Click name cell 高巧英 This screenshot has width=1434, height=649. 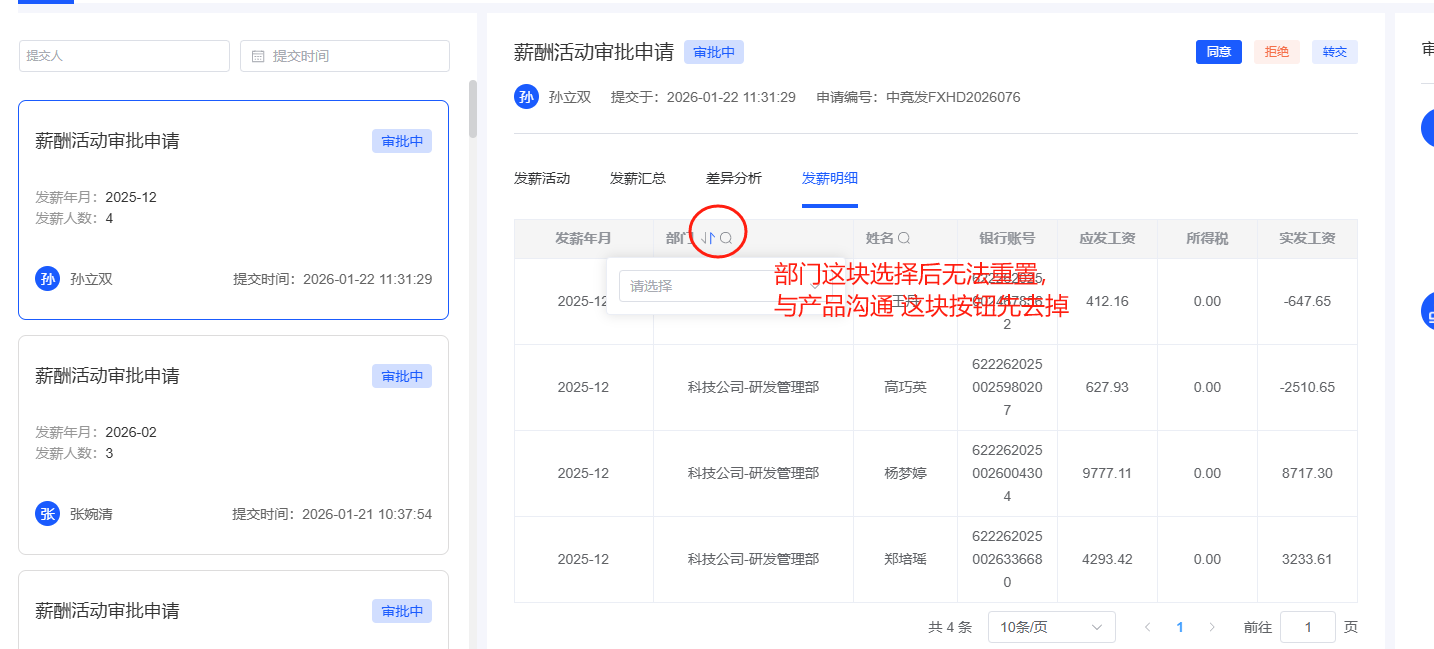click(906, 387)
